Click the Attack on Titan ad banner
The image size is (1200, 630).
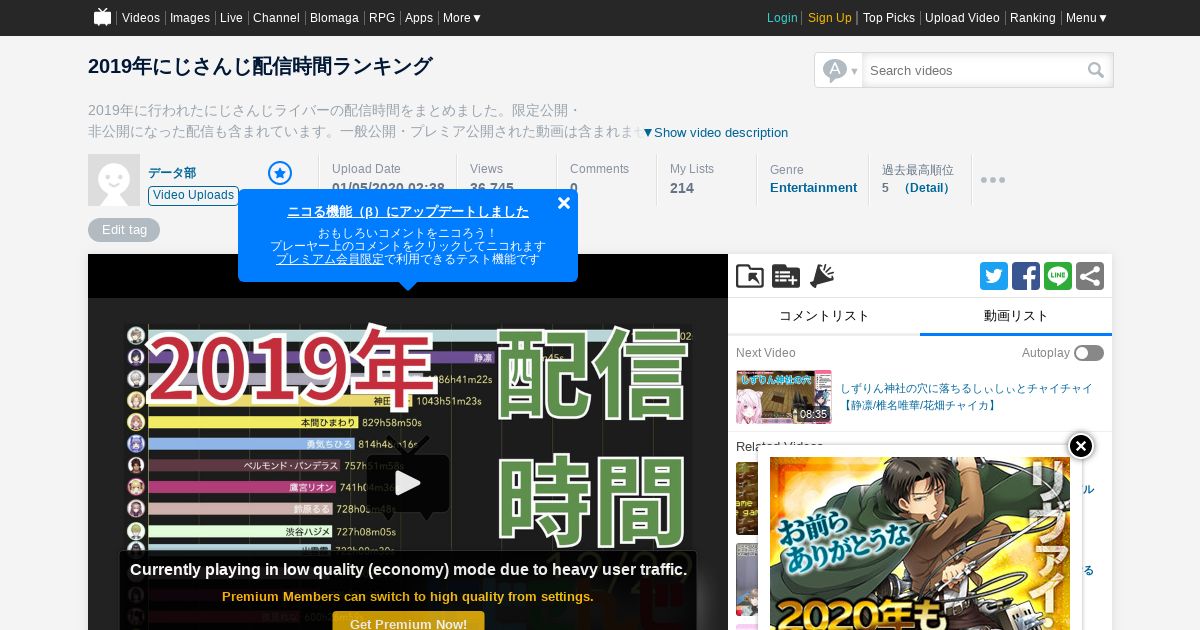pos(920,544)
